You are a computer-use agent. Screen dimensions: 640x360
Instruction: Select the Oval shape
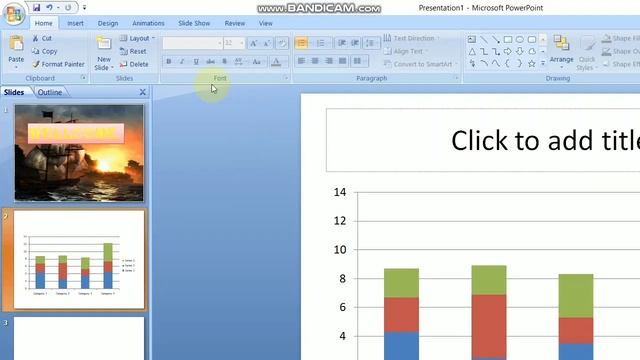(x=520, y=40)
